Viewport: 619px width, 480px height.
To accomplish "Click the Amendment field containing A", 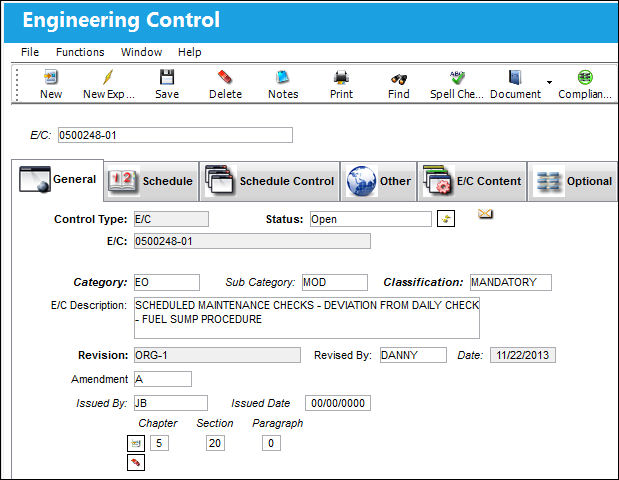I will tap(163, 379).
